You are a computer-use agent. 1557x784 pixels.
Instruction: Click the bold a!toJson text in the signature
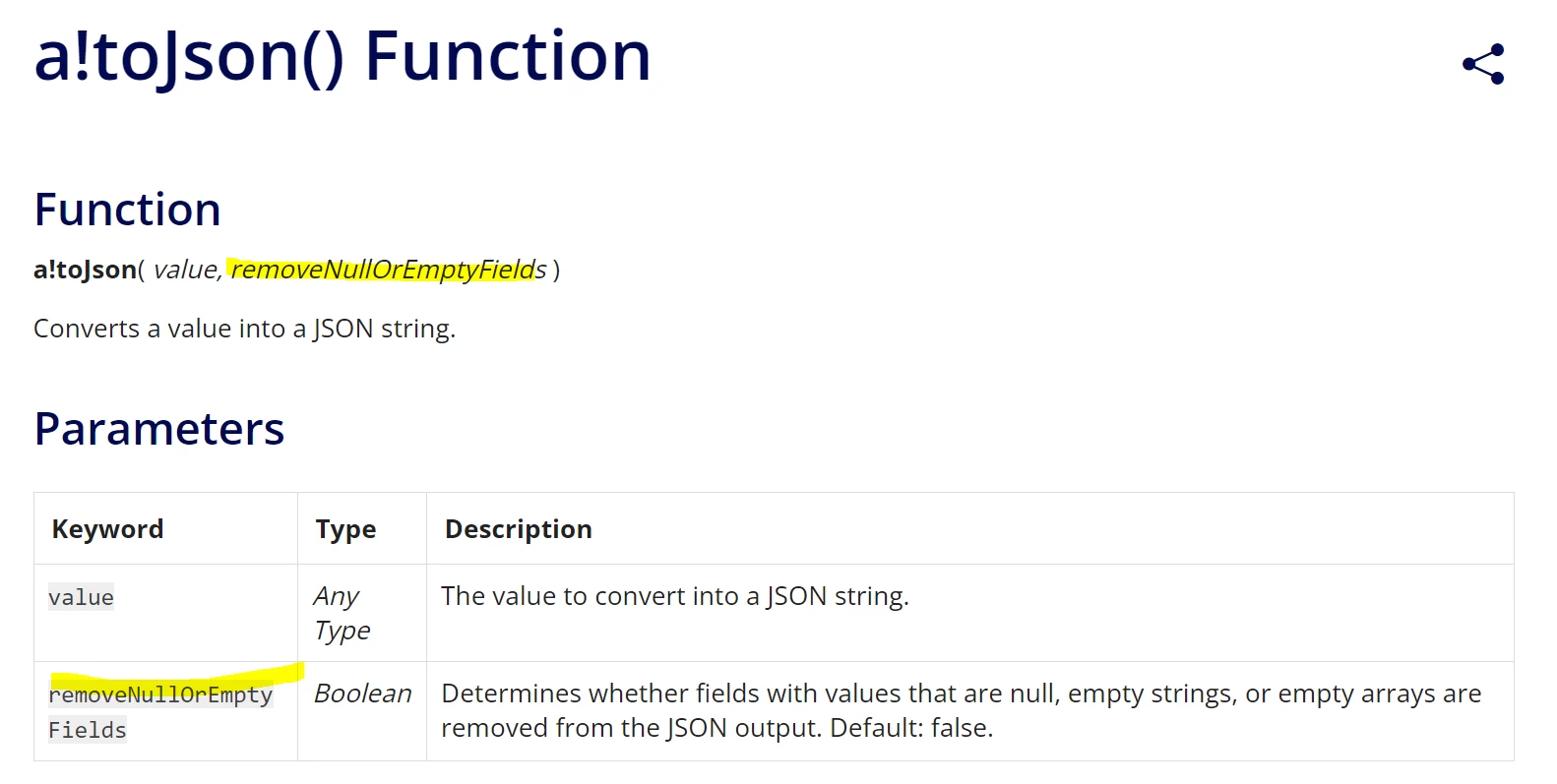(x=85, y=270)
